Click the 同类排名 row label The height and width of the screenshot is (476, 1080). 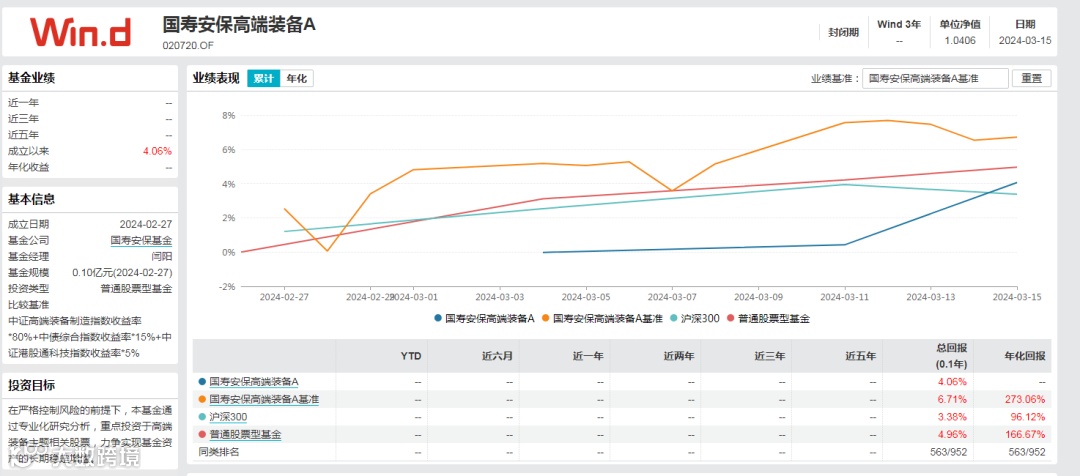218,453
